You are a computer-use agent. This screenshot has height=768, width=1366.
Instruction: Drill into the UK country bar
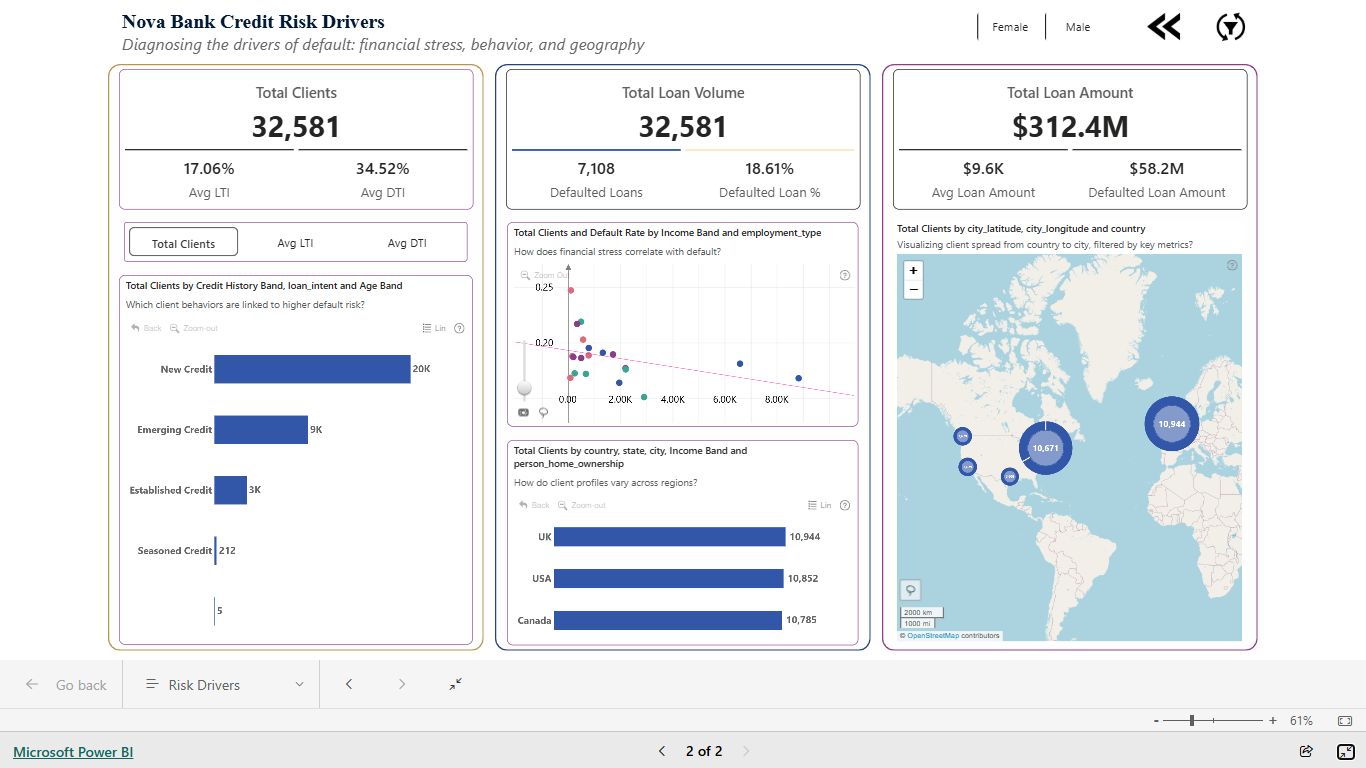click(669, 537)
